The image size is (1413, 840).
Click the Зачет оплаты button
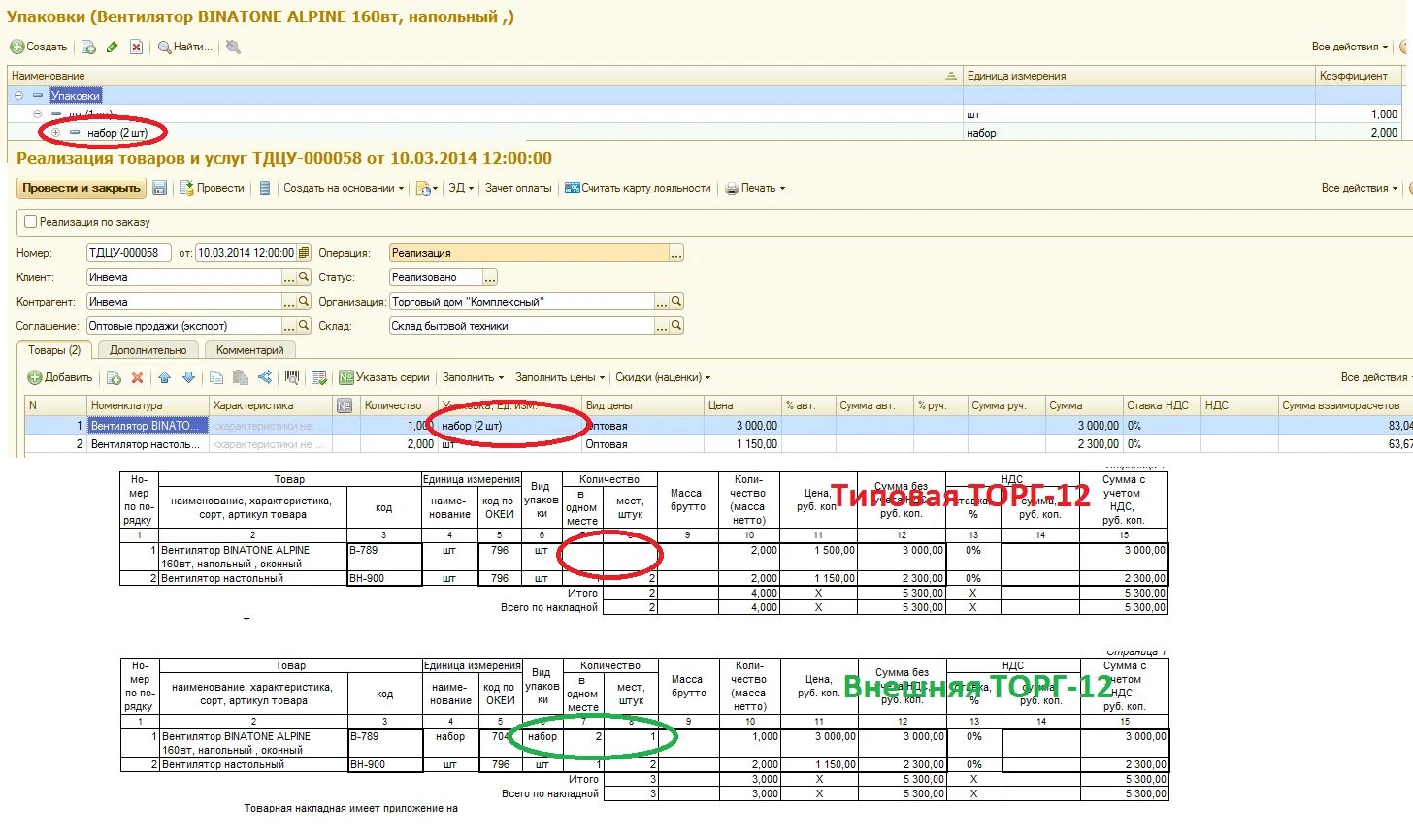(x=518, y=188)
